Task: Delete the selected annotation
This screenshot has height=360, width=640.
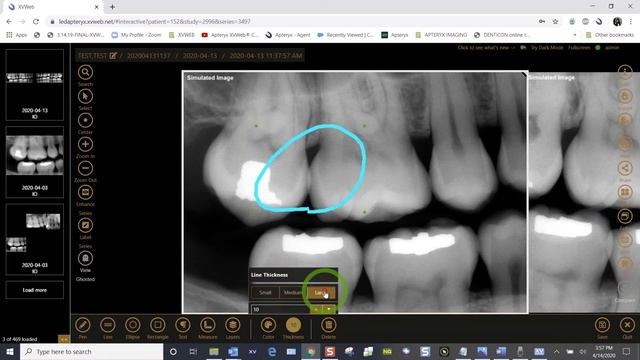Action: pyautogui.click(x=328, y=325)
